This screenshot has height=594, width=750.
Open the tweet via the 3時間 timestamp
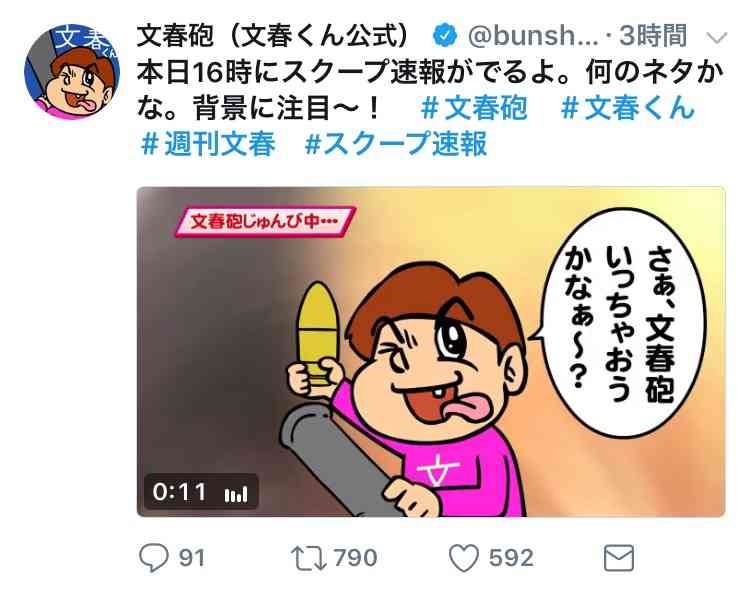pos(653,36)
